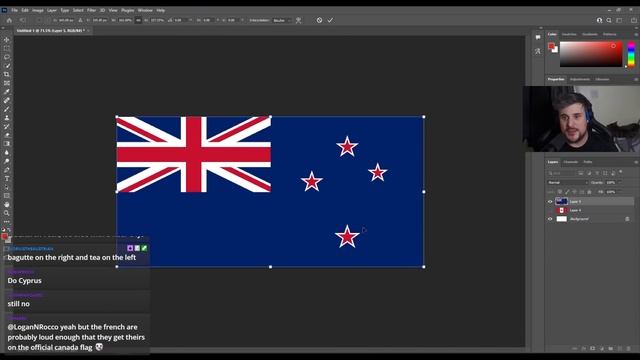Select the Eraser tool
Viewport: 640px width, 360px height.
click(7, 135)
